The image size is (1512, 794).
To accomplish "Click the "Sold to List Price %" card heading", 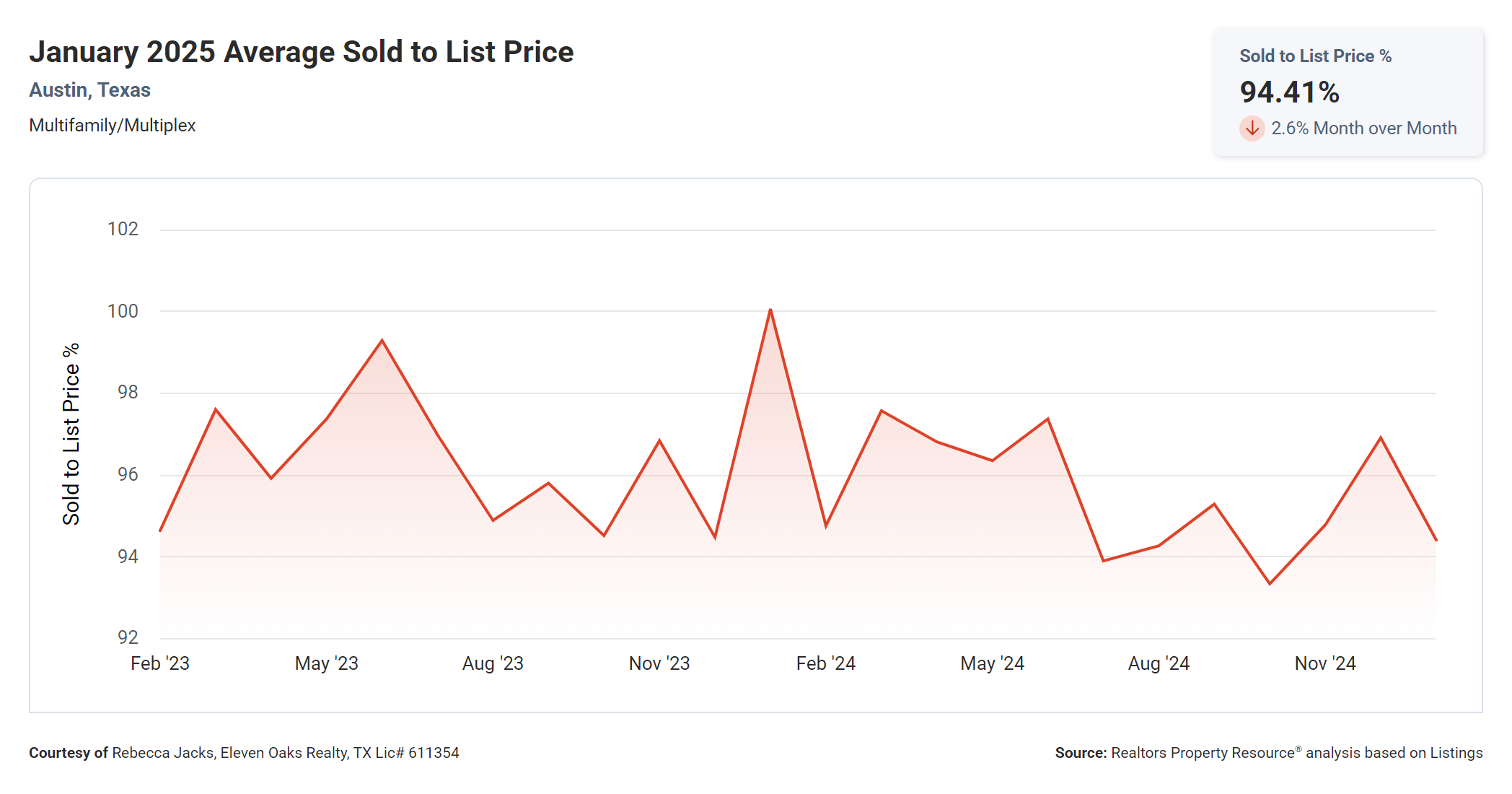I will [x=1315, y=56].
